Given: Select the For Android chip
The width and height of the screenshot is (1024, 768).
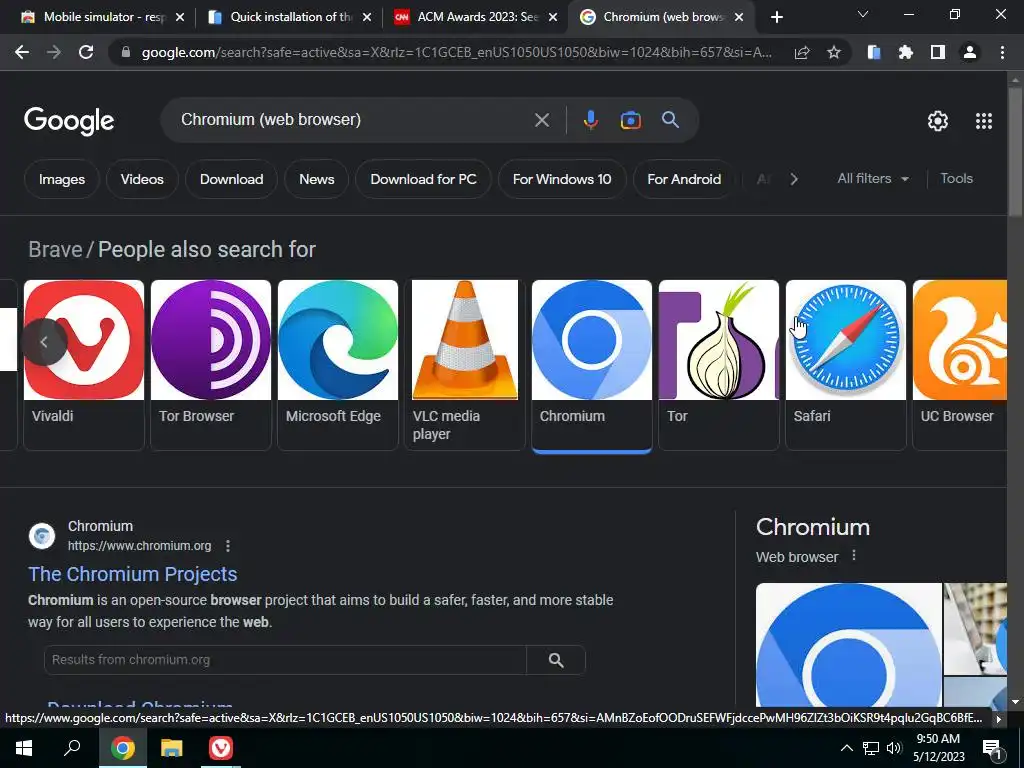Looking at the screenshot, I should coord(684,179).
